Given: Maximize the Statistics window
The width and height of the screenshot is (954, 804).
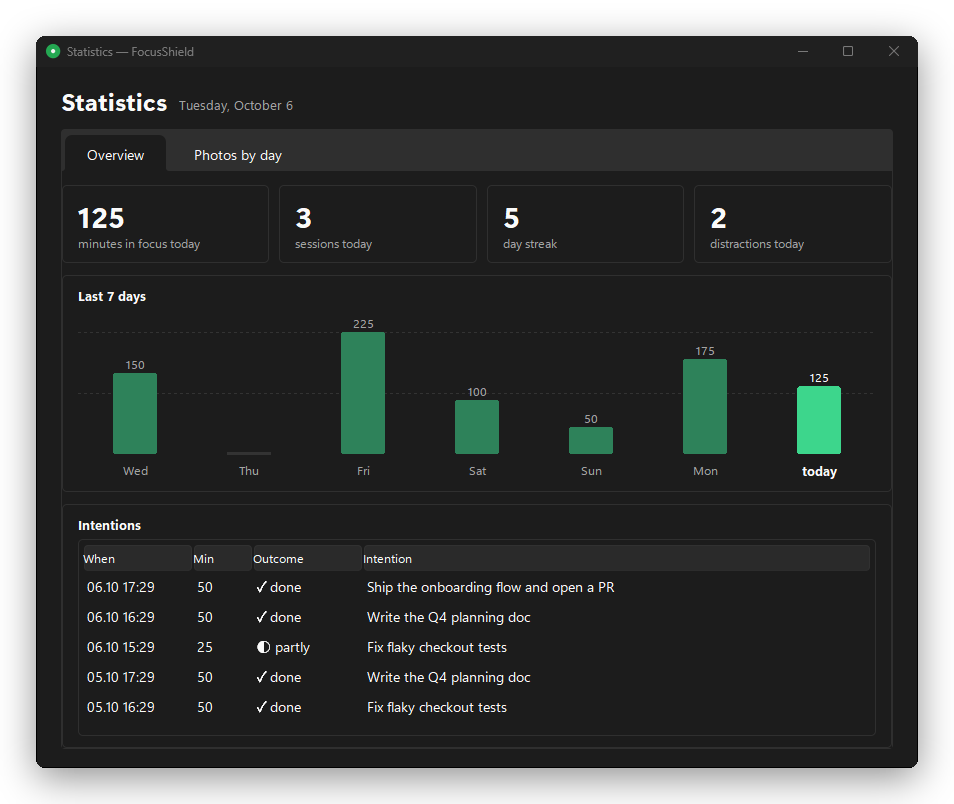Looking at the screenshot, I should (x=848, y=52).
